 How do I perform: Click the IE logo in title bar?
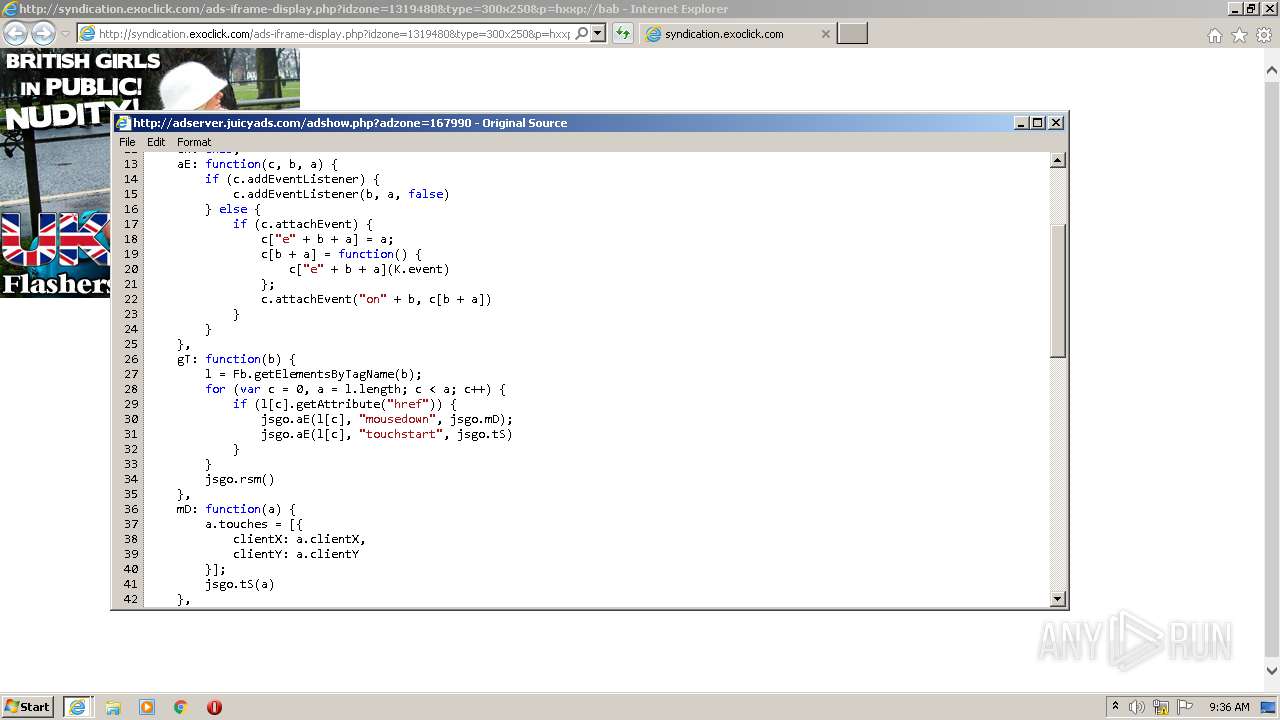(10, 9)
